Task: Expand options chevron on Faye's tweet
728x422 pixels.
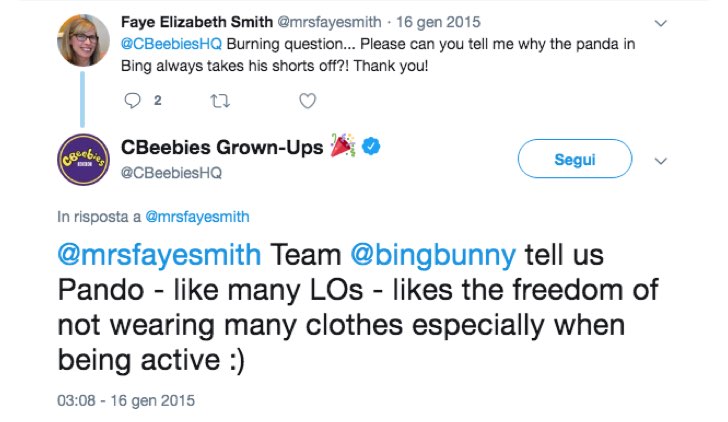Action: [660, 23]
